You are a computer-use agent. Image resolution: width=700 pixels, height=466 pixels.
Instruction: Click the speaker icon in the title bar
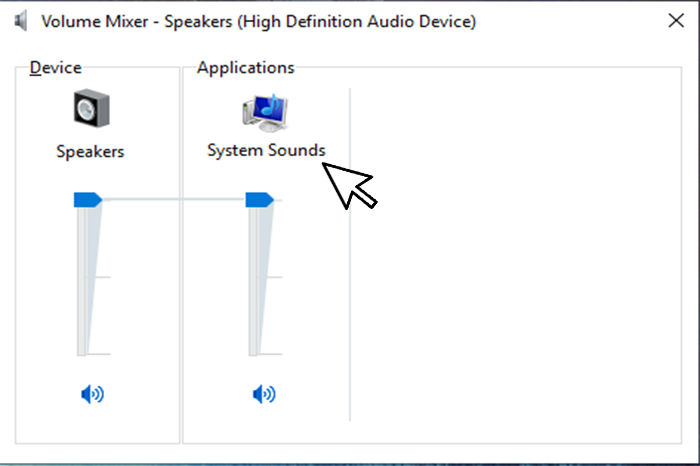pyautogui.click(x=21, y=20)
